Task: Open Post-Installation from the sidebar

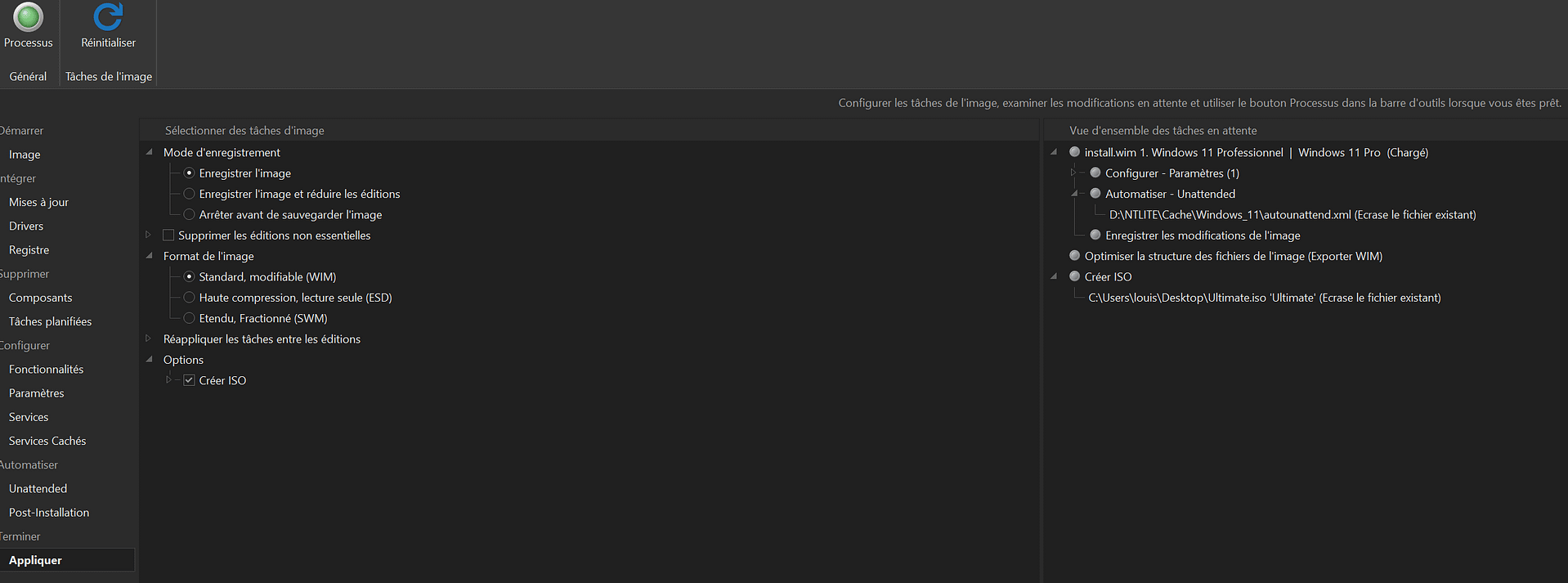Action: 49,512
